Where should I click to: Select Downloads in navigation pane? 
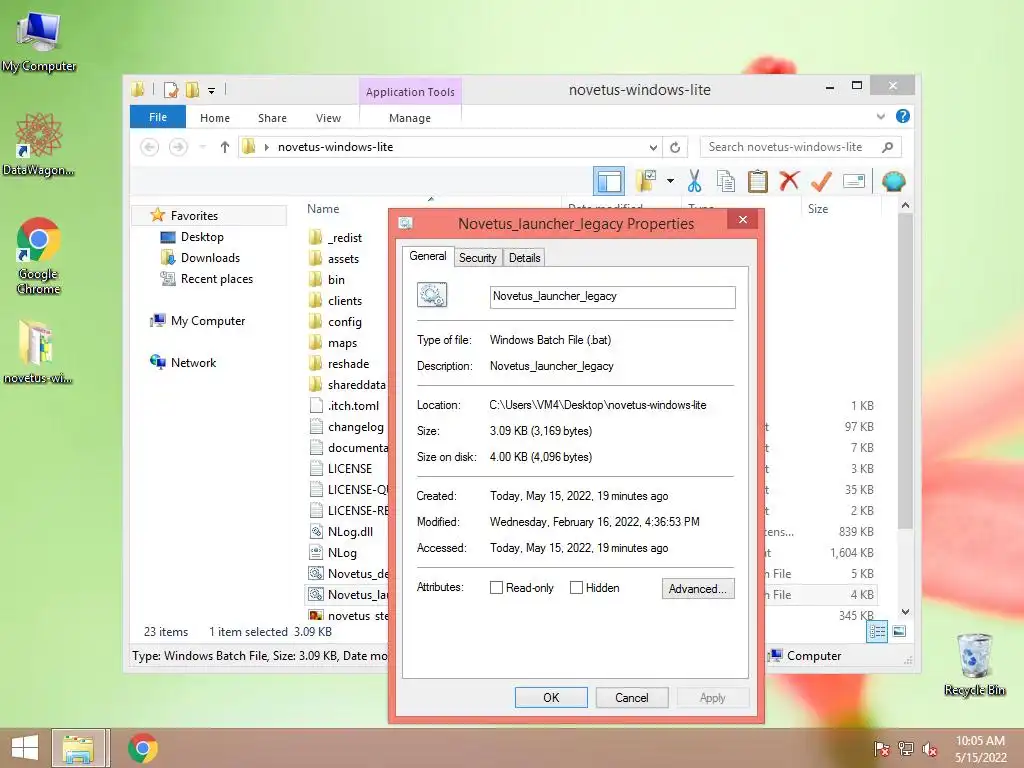point(210,258)
